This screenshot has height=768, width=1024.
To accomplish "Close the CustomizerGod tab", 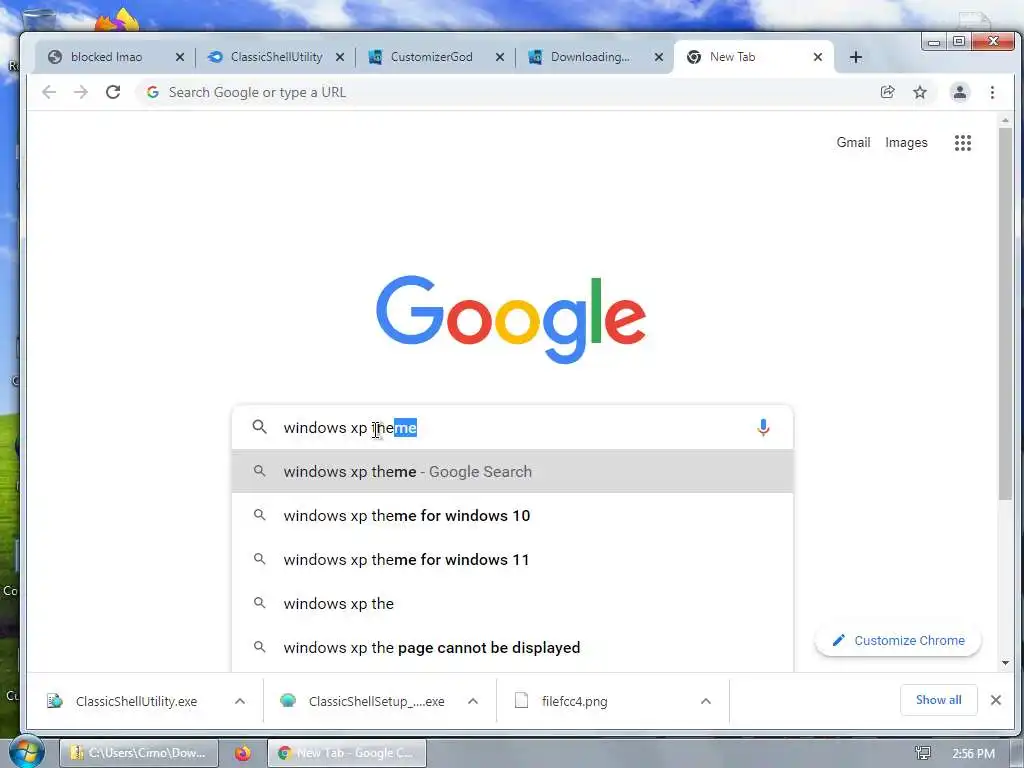I will [500, 57].
